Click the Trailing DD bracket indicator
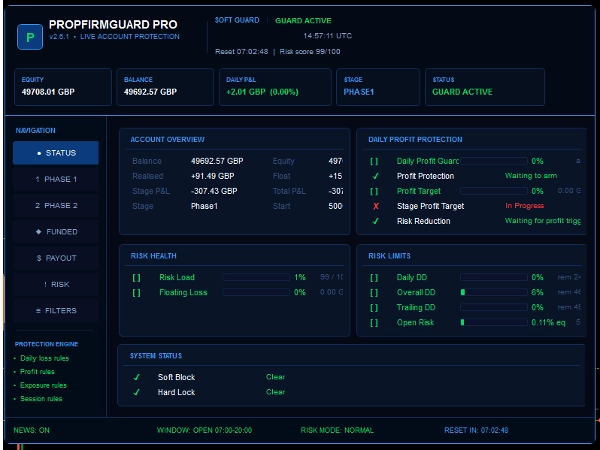 pos(374,308)
